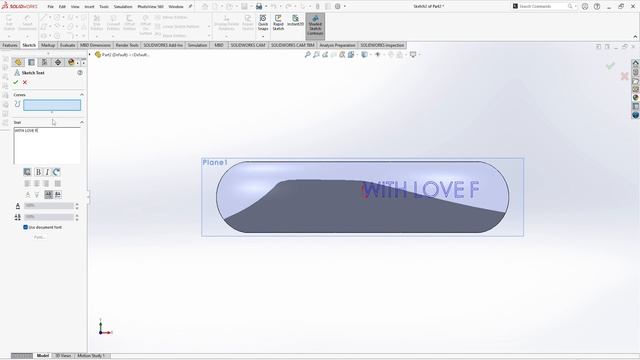640x360 pixels.
Task: Switch to Motion Study 1 tab
Action: (91, 356)
